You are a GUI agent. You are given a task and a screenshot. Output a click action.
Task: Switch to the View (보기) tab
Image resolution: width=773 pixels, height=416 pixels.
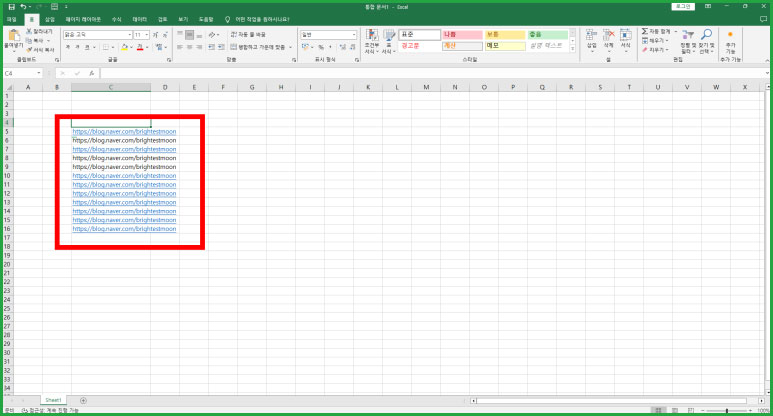point(183,19)
